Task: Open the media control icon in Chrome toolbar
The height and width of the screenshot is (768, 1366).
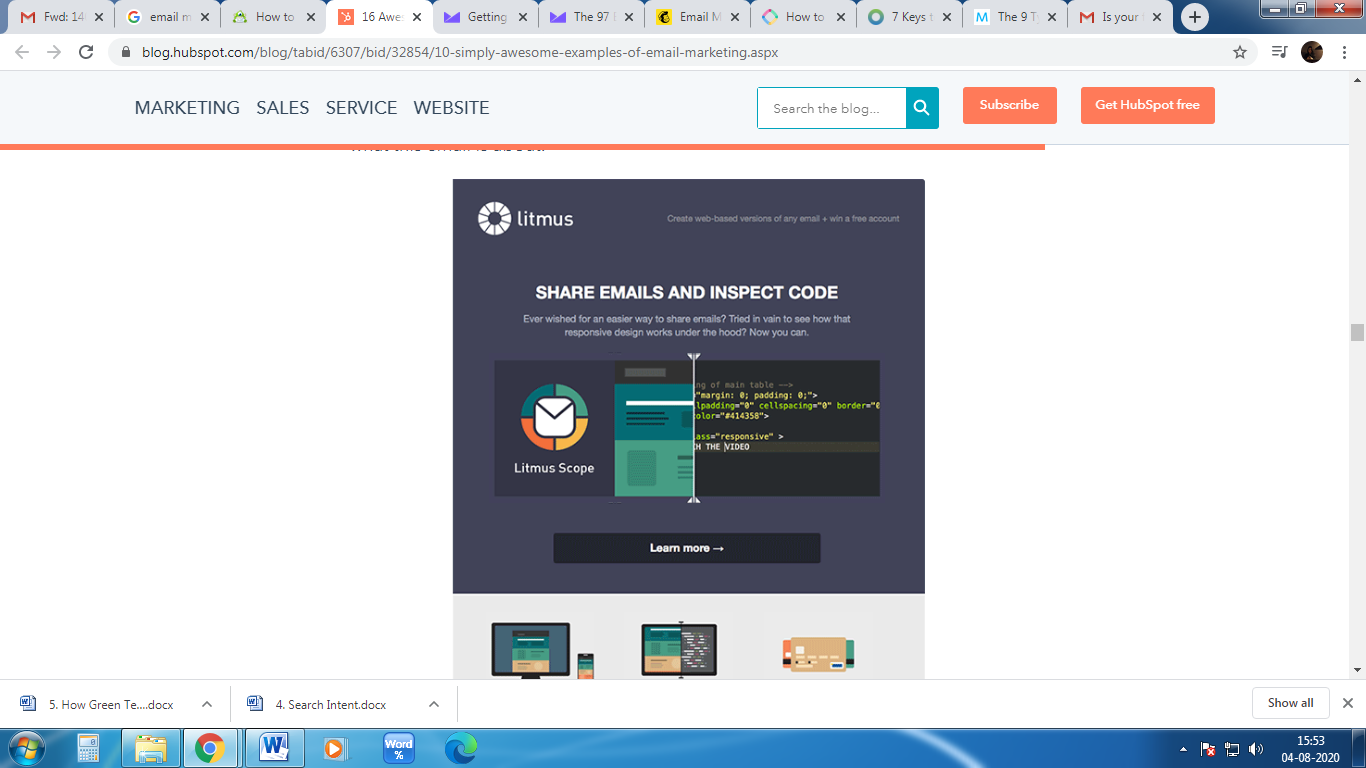Action: tap(1279, 52)
